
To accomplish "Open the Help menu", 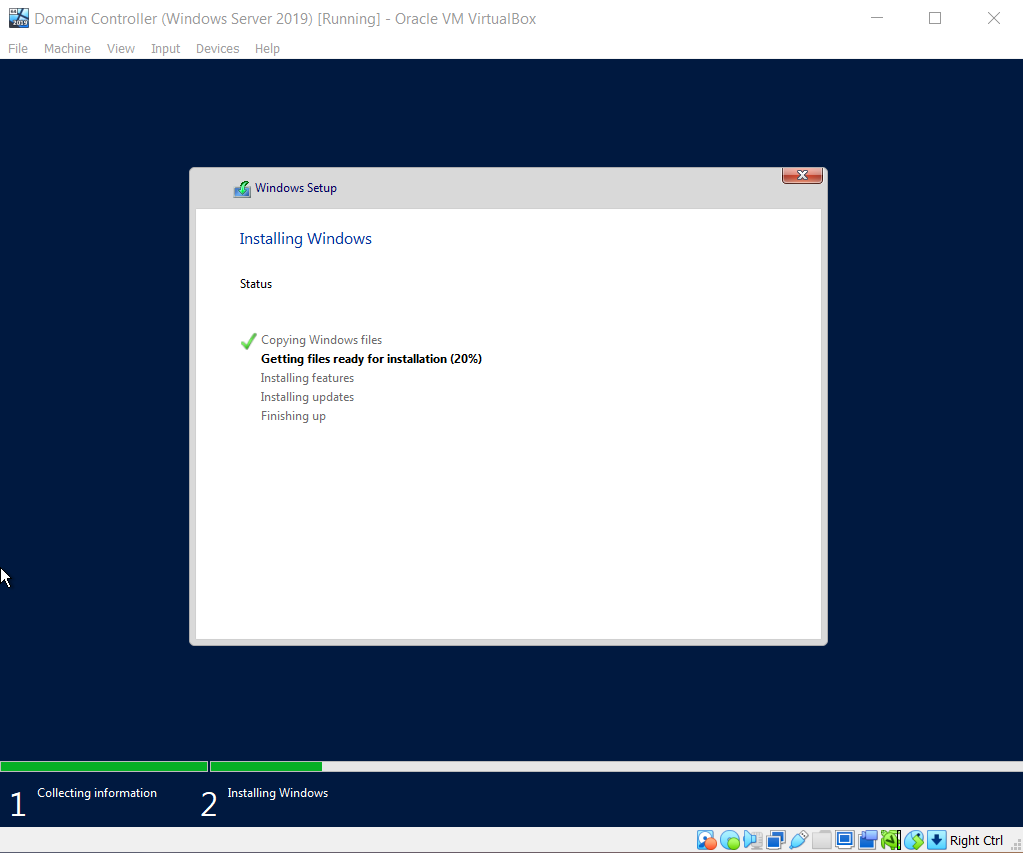I will pyautogui.click(x=267, y=48).
